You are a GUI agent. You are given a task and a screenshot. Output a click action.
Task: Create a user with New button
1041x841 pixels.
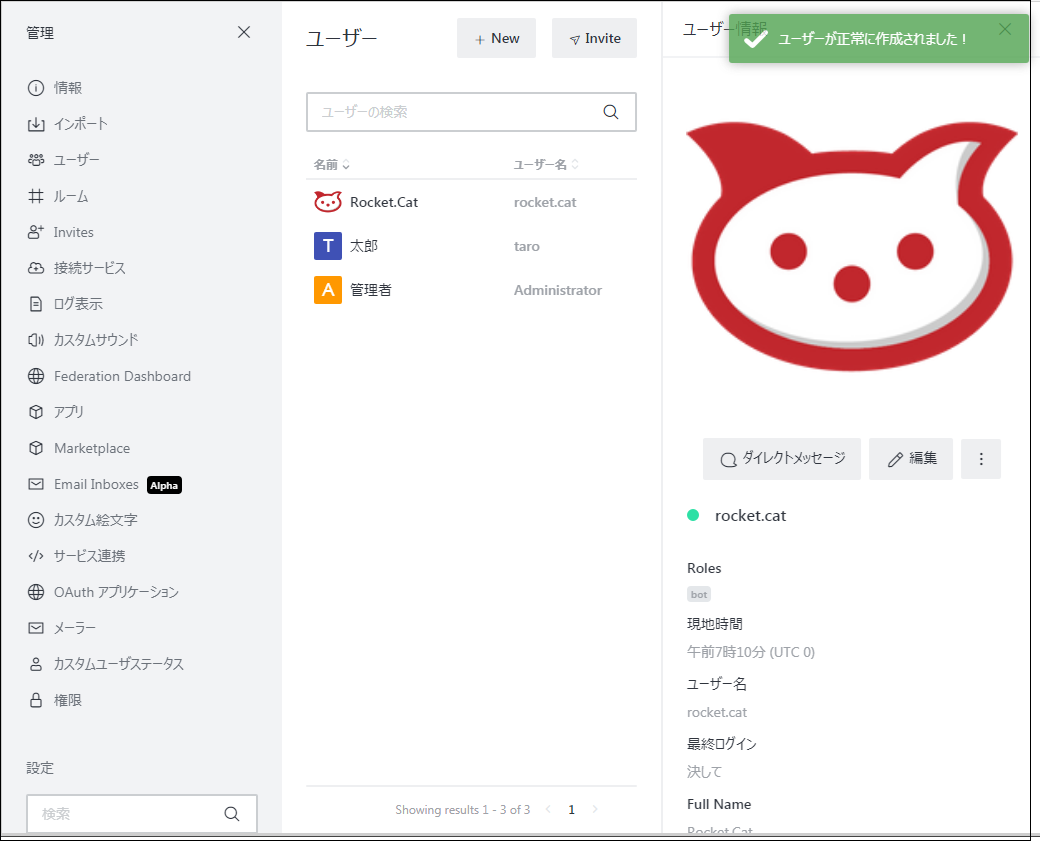pos(496,38)
